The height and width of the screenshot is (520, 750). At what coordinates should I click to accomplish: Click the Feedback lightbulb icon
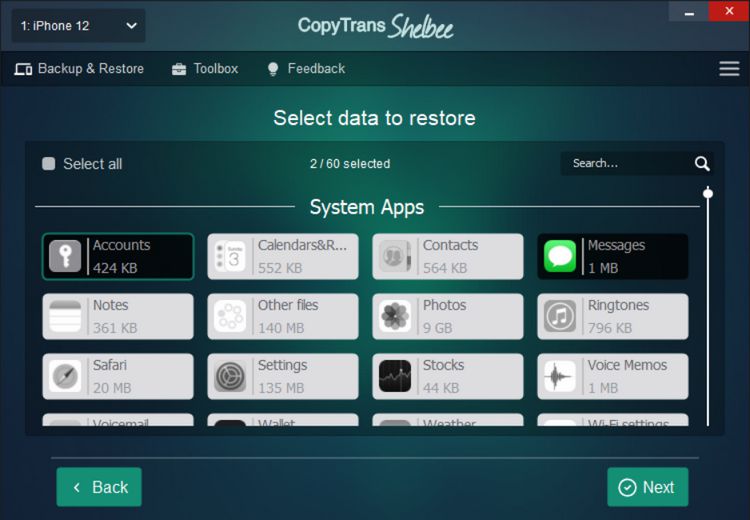(x=273, y=69)
